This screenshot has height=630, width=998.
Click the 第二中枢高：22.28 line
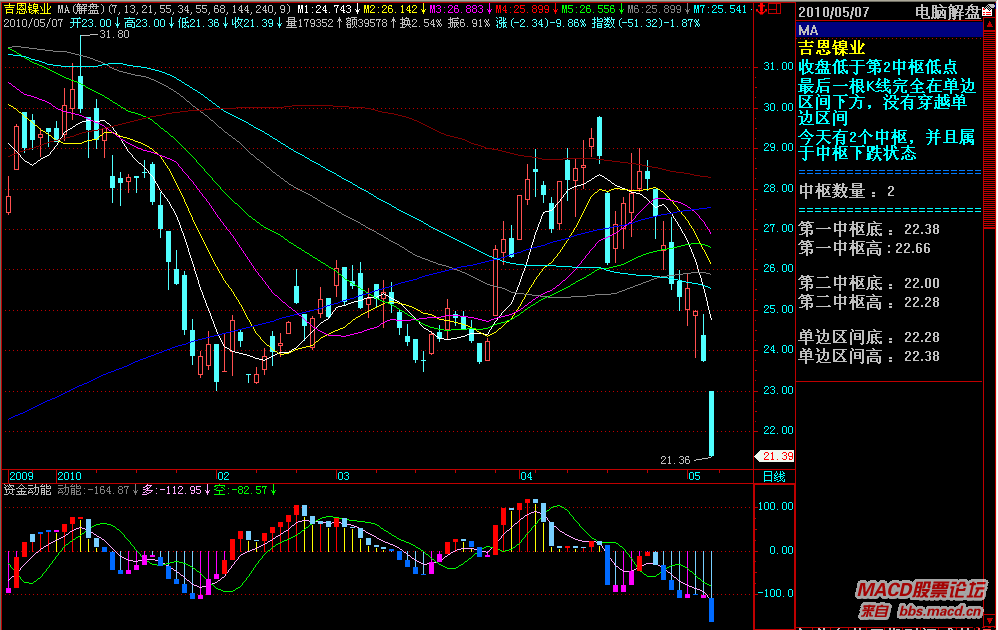(869, 302)
